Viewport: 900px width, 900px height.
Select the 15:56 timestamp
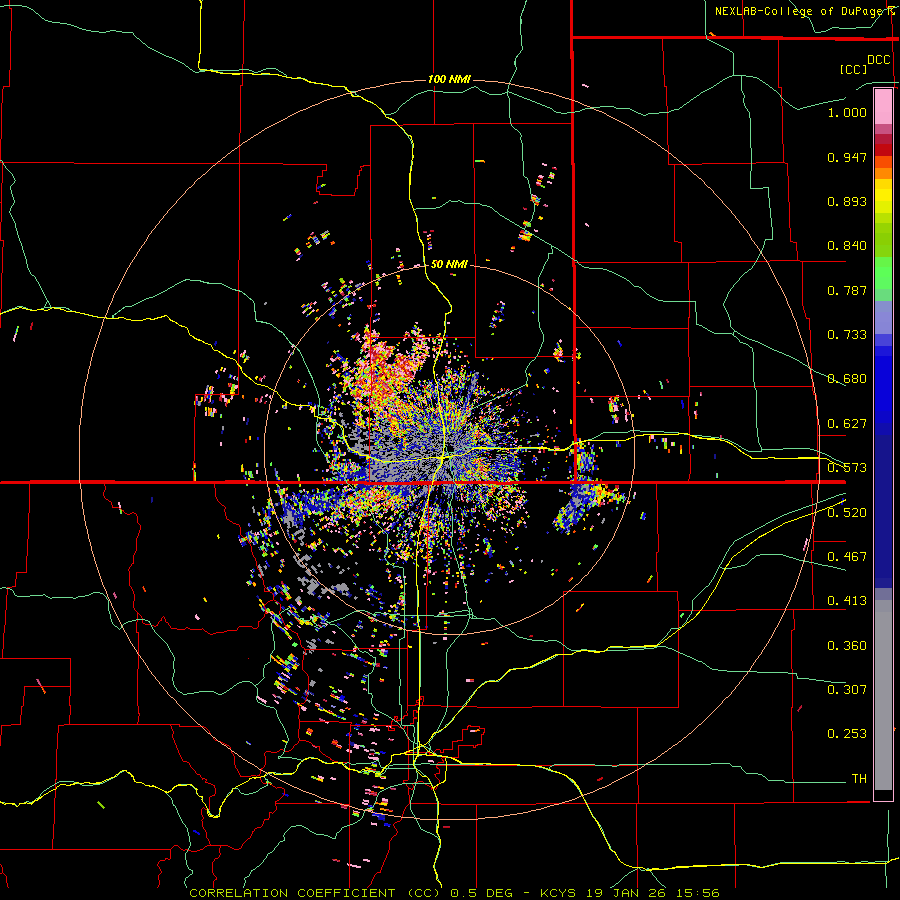696,893
